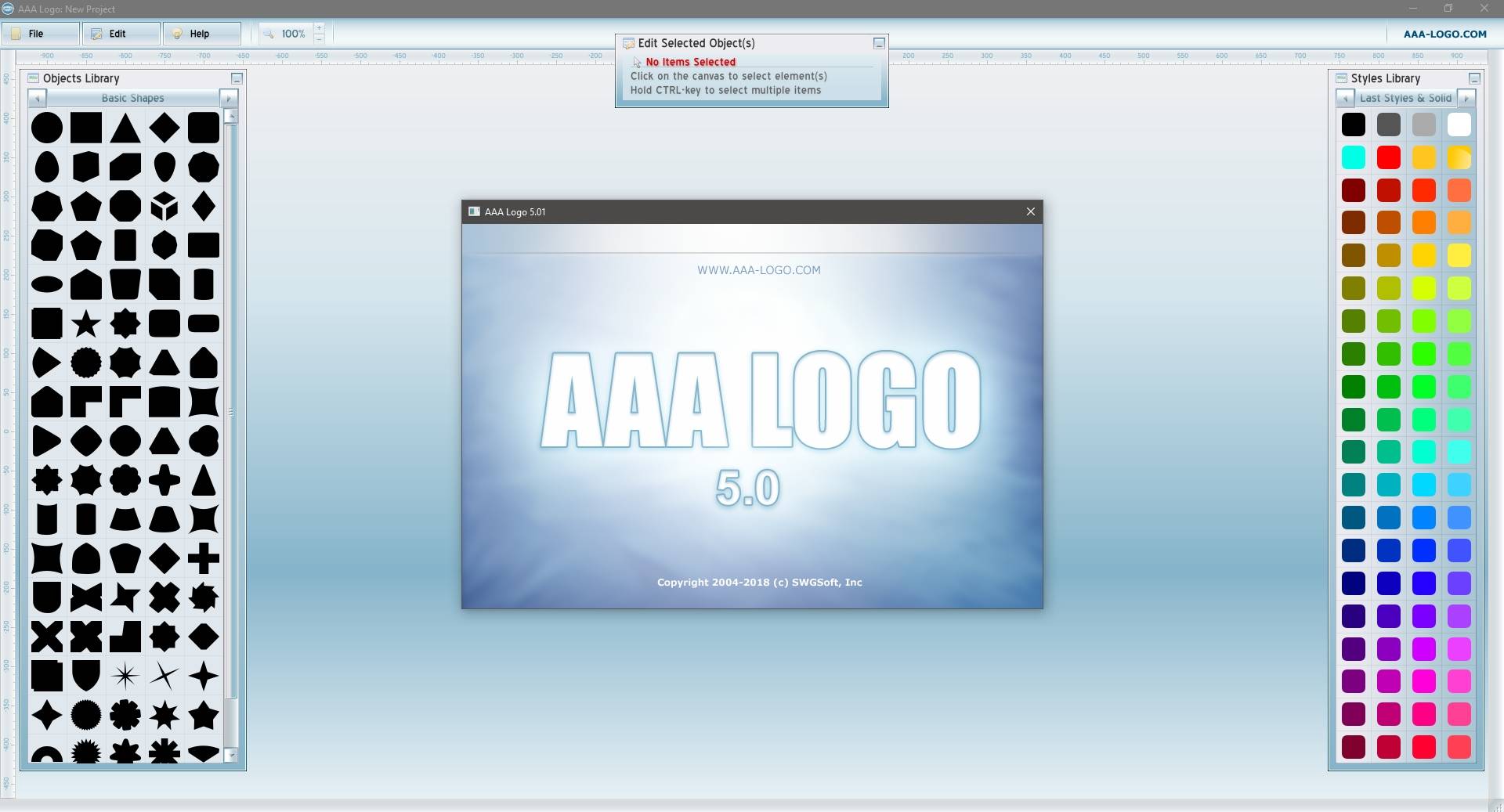Image resolution: width=1504 pixels, height=812 pixels.
Task: Click the "No Items Selected" status text
Action: (690, 62)
